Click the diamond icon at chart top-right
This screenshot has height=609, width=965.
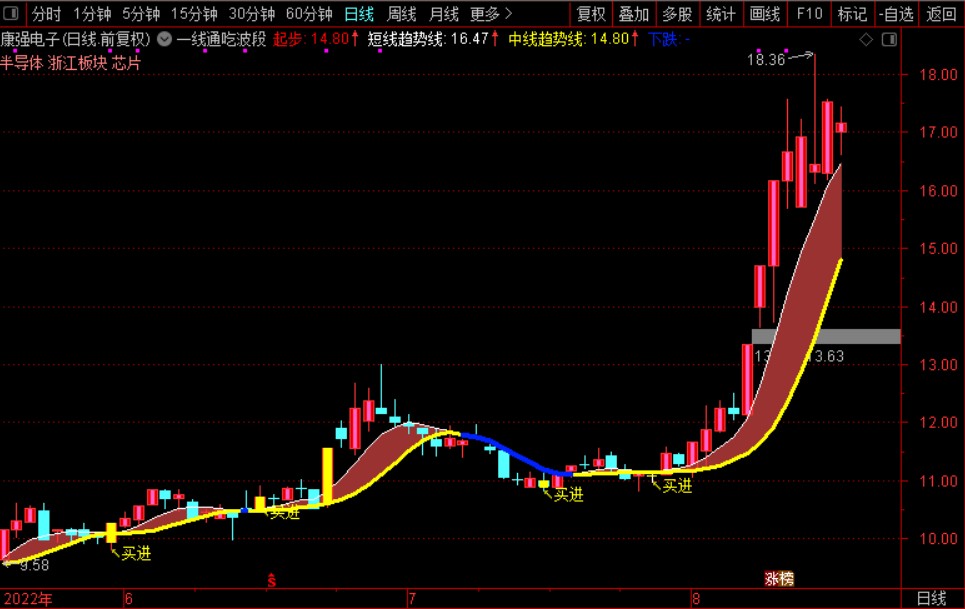(866, 40)
